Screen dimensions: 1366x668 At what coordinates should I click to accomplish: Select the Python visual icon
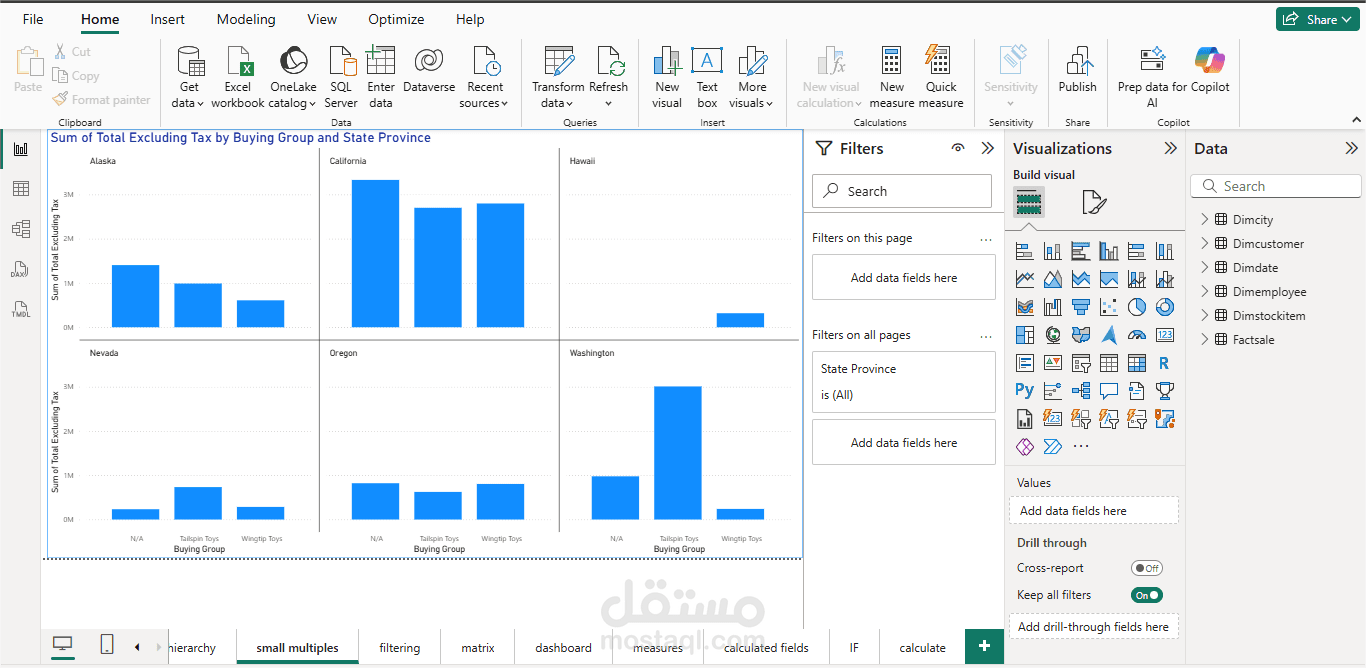click(1025, 390)
